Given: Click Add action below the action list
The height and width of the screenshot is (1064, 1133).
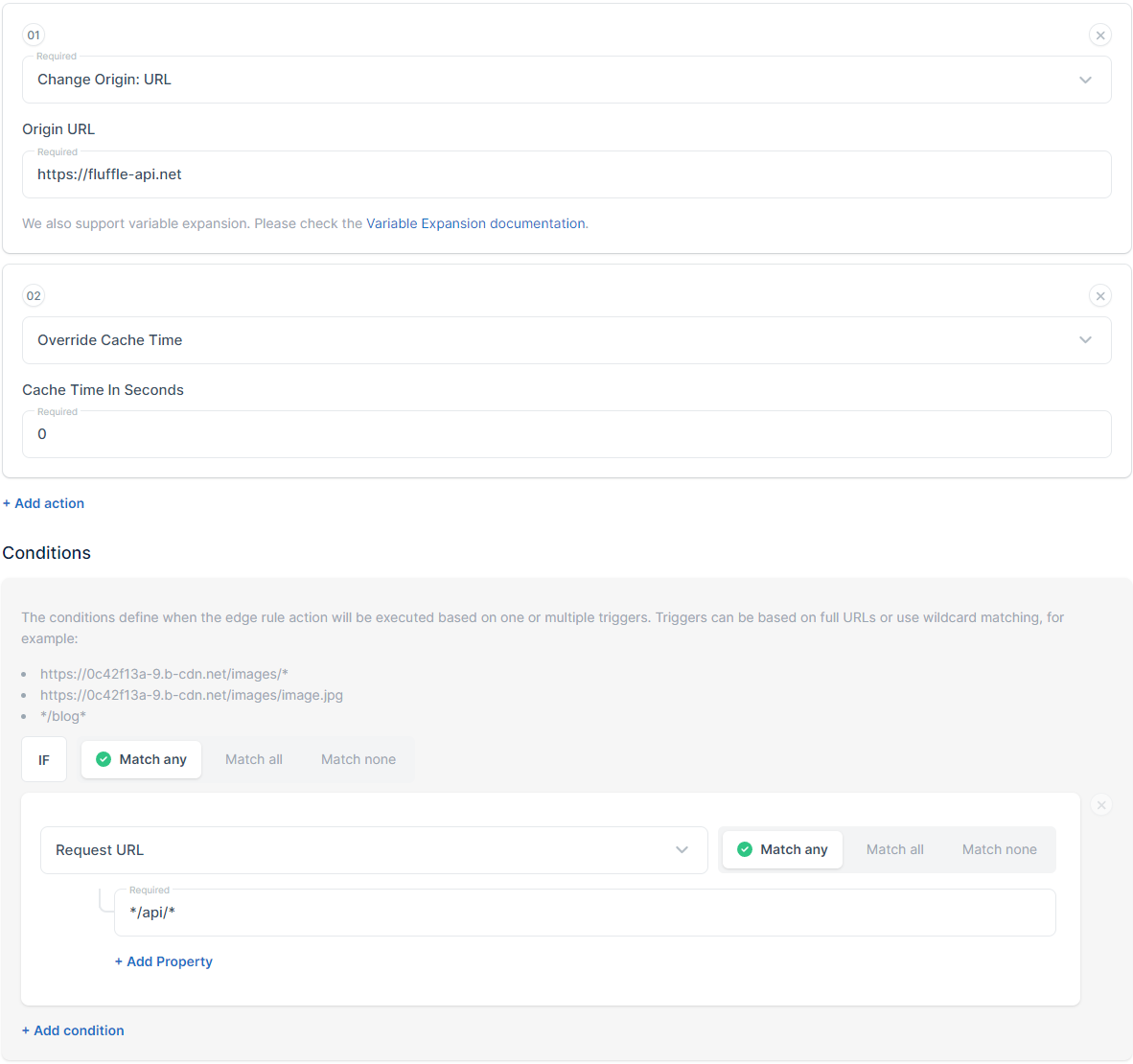Looking at the screenshot, I should tap(43, 502).
